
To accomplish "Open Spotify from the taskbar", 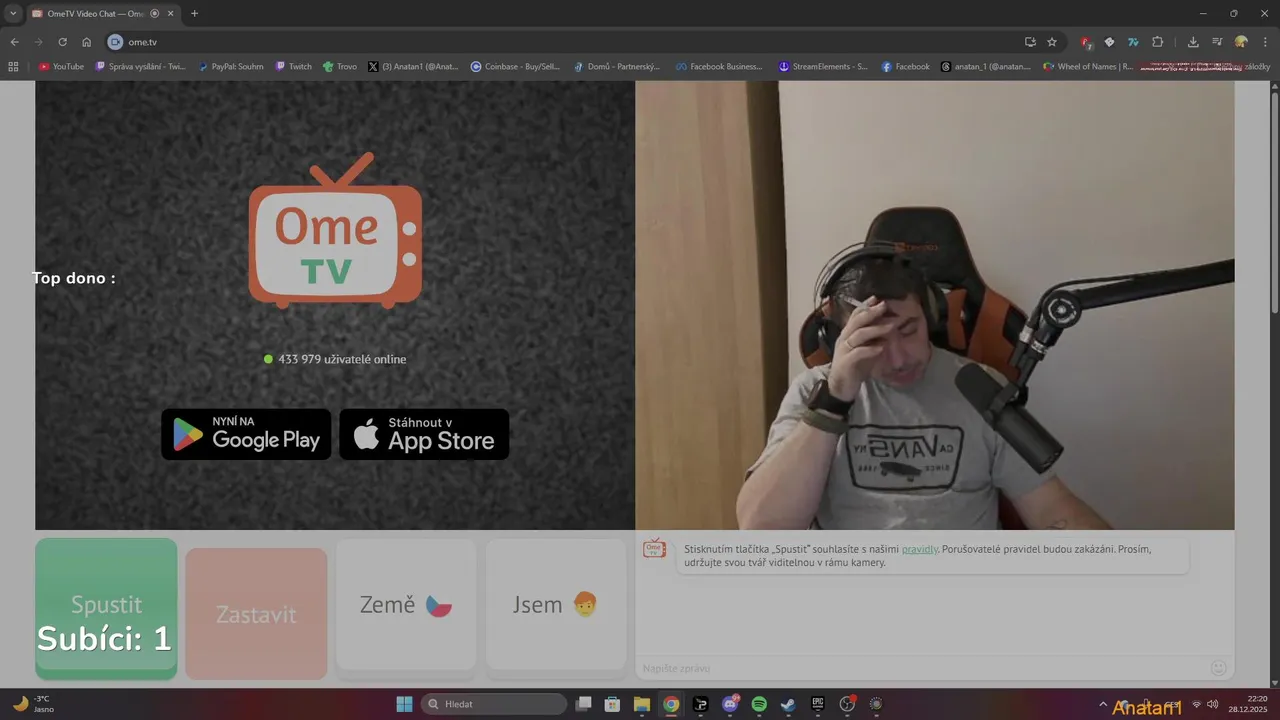I will pos(759,704).
